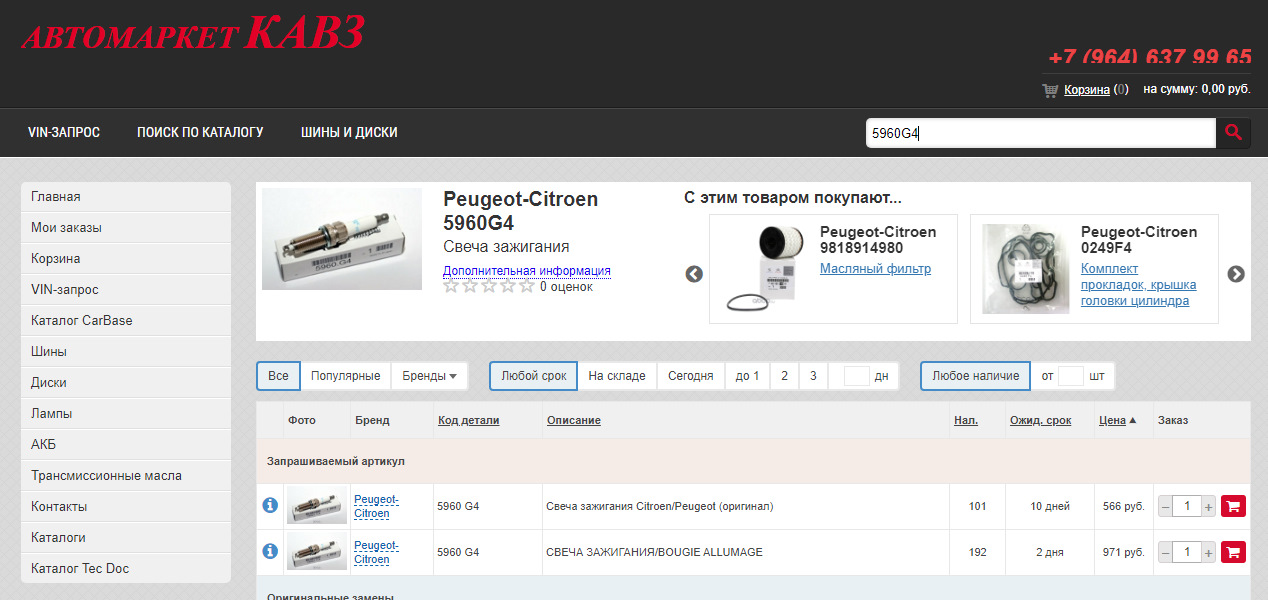Open spark plug thumbnail in 971 руб. row
This screenshot has height=600, width=1268.
[317, 551]
